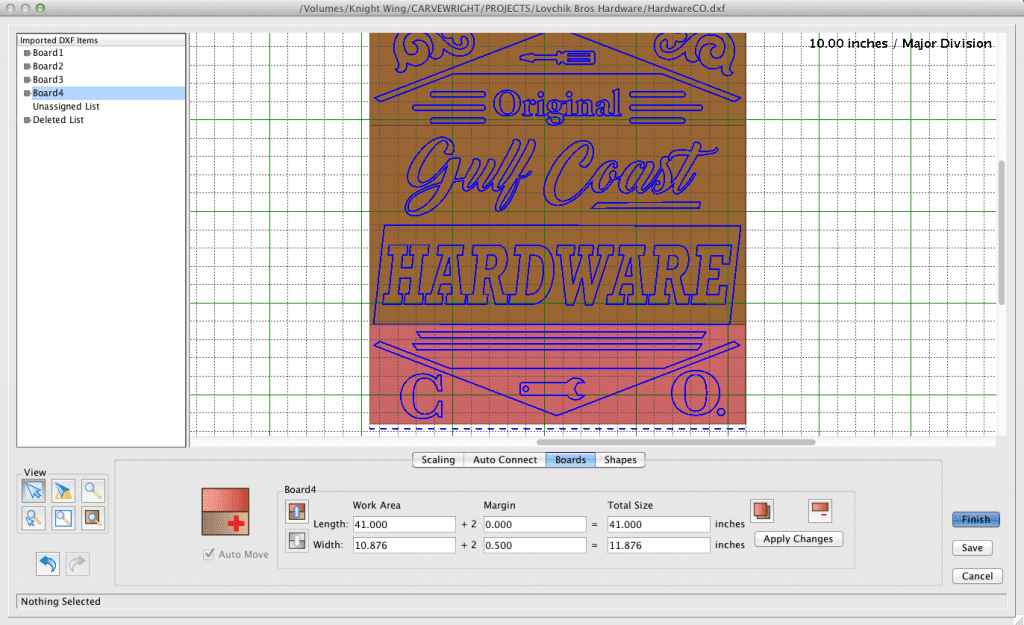The width and height of the screenshot is (1024, 625).
Task: Click the Width margin input field
Action: click(534, 545)
